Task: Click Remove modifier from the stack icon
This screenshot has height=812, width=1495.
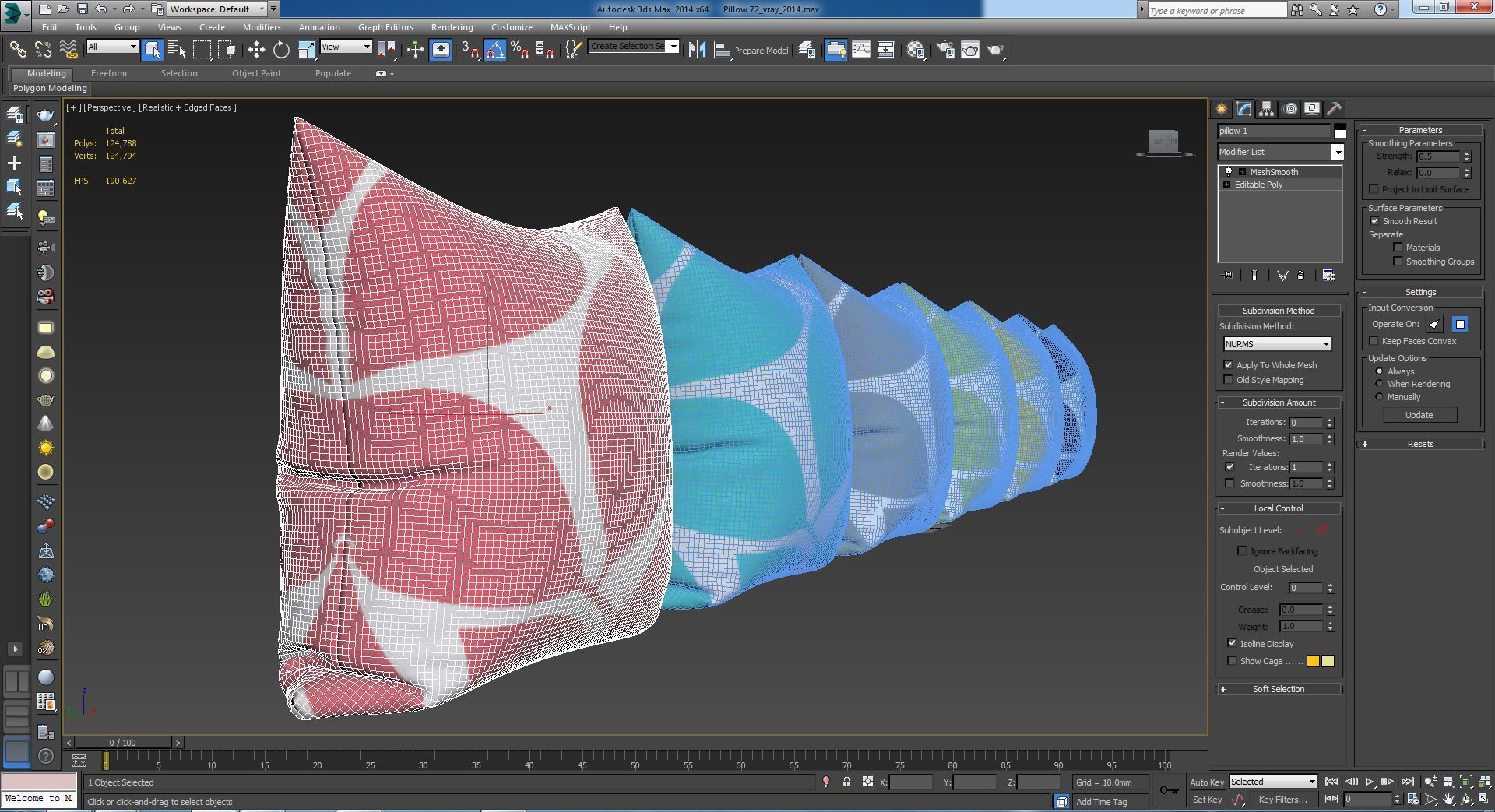Action: point(1301,276)
